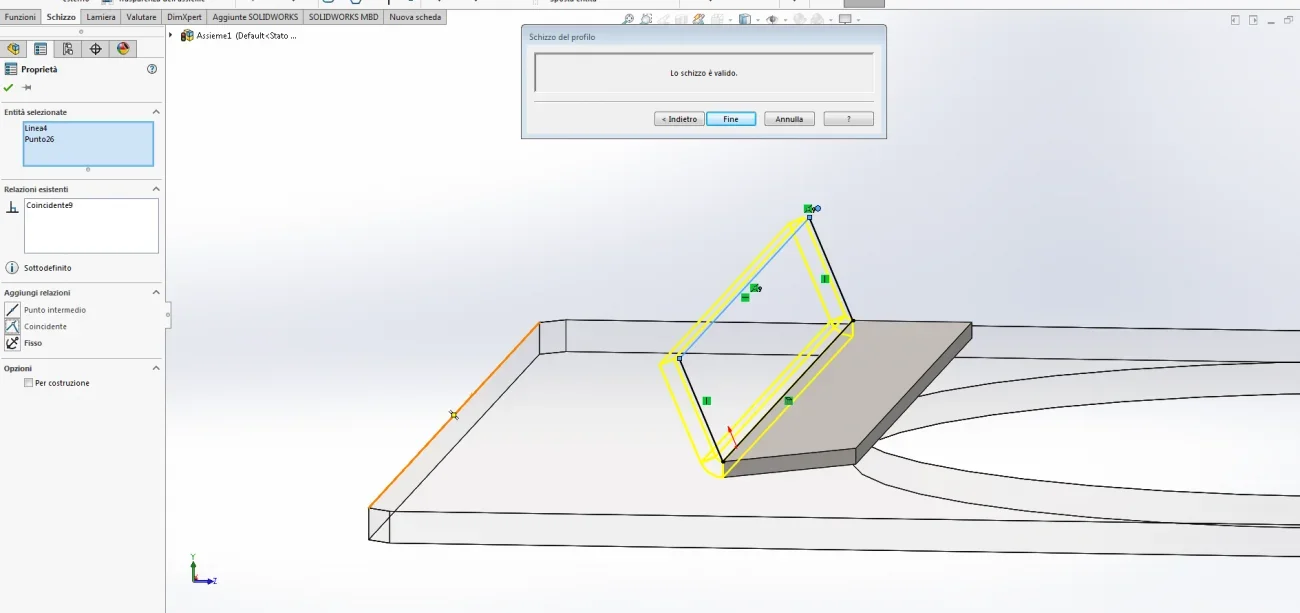Open the DisplayManager color ball tab
This screenshot has height=613, width=1300.
coord(123,48)
